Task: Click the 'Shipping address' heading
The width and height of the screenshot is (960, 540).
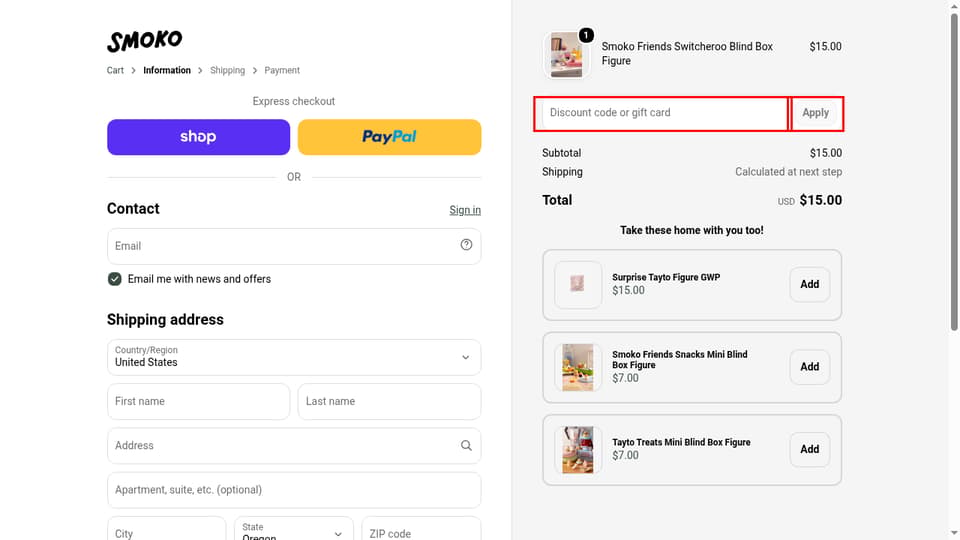Action: [x=165, y=320]
